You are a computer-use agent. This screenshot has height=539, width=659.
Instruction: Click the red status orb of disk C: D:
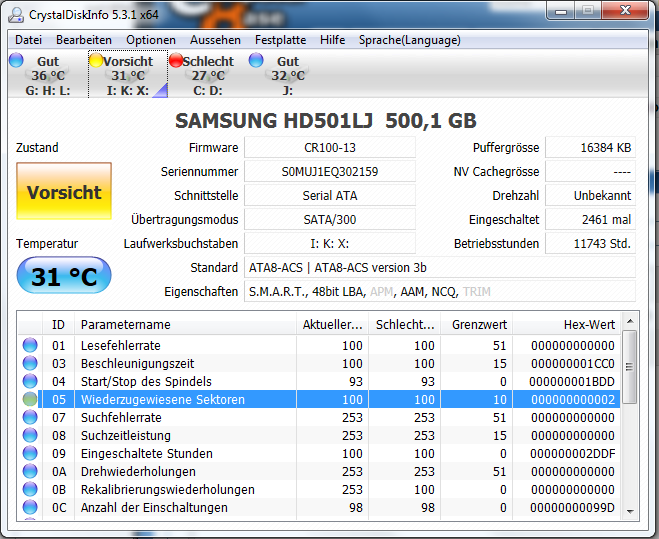tap(176, 60)
